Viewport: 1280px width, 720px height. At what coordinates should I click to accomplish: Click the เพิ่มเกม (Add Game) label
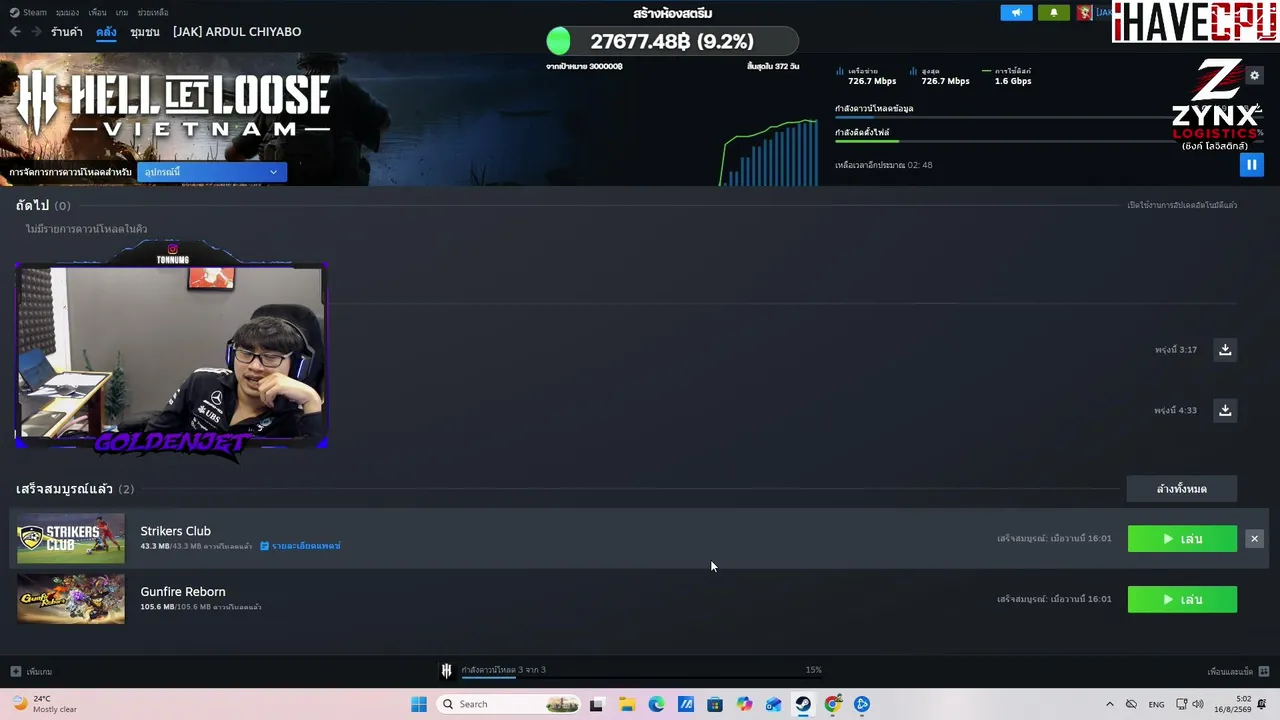click(40, 672)
